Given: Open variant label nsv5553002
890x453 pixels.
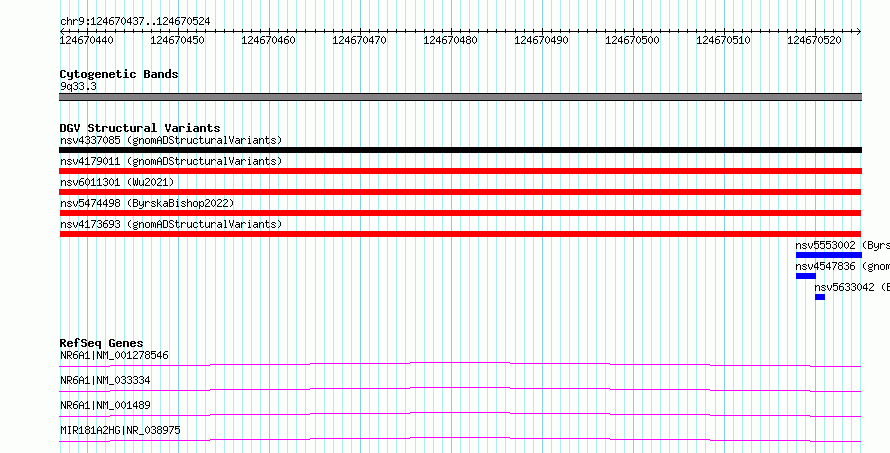Looking at the screenshot, I should (x=842, y=245).
